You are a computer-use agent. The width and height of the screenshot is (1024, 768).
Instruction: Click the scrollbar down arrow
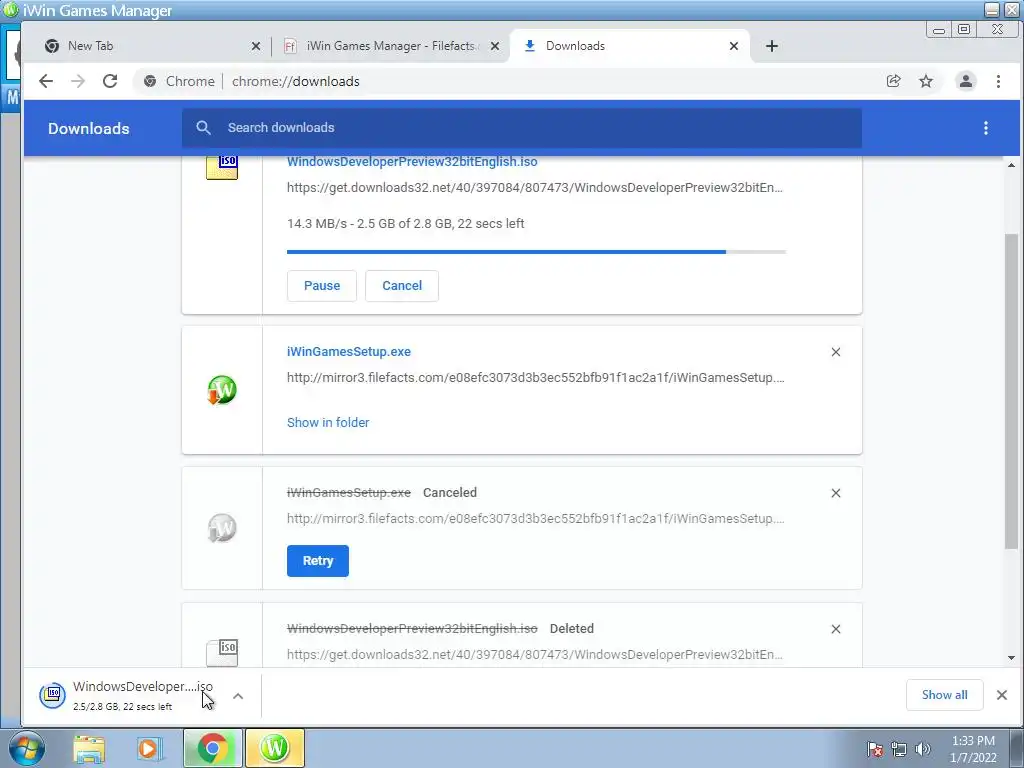[1011, 658]
